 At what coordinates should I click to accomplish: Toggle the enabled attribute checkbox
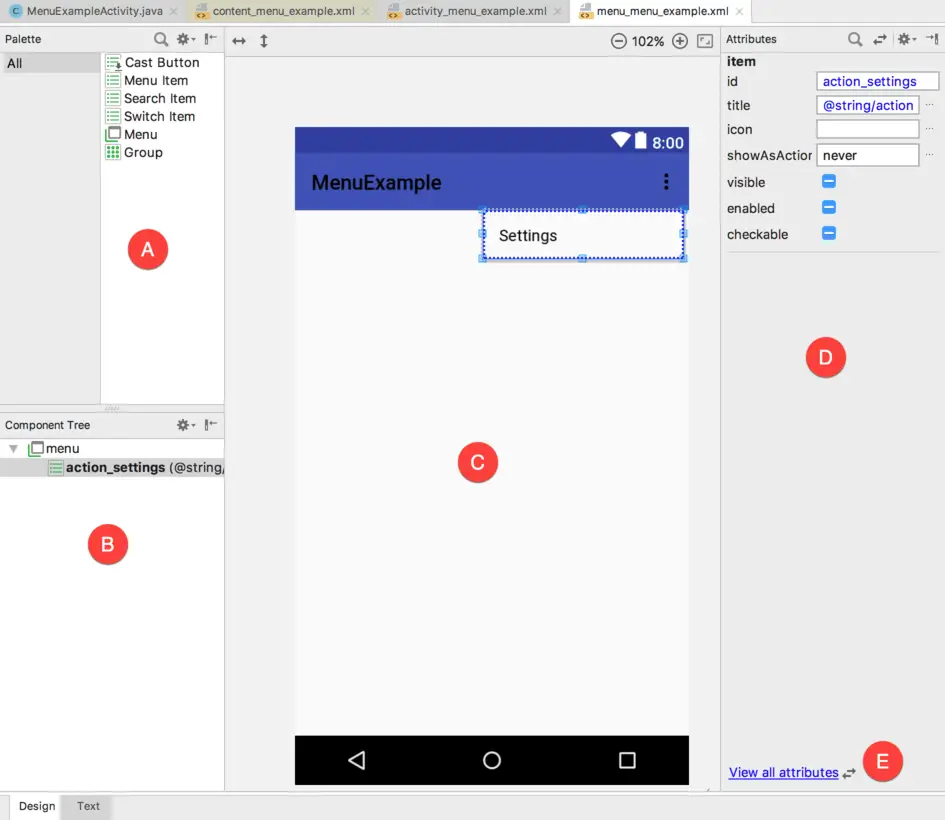pos(828,208)
